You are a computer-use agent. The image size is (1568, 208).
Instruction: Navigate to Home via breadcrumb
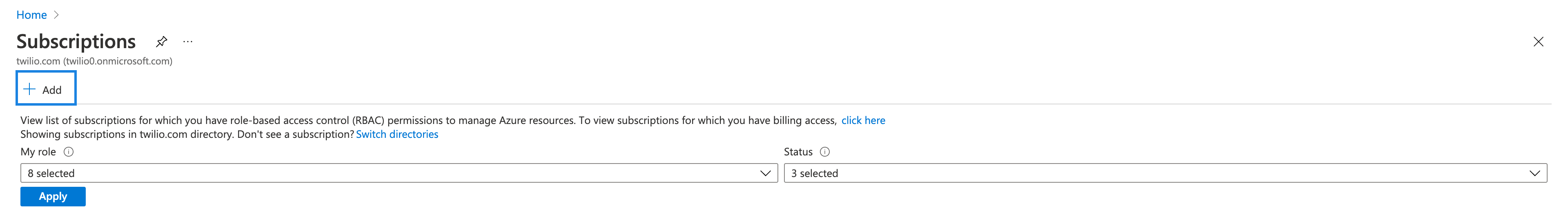click(32, 15)
